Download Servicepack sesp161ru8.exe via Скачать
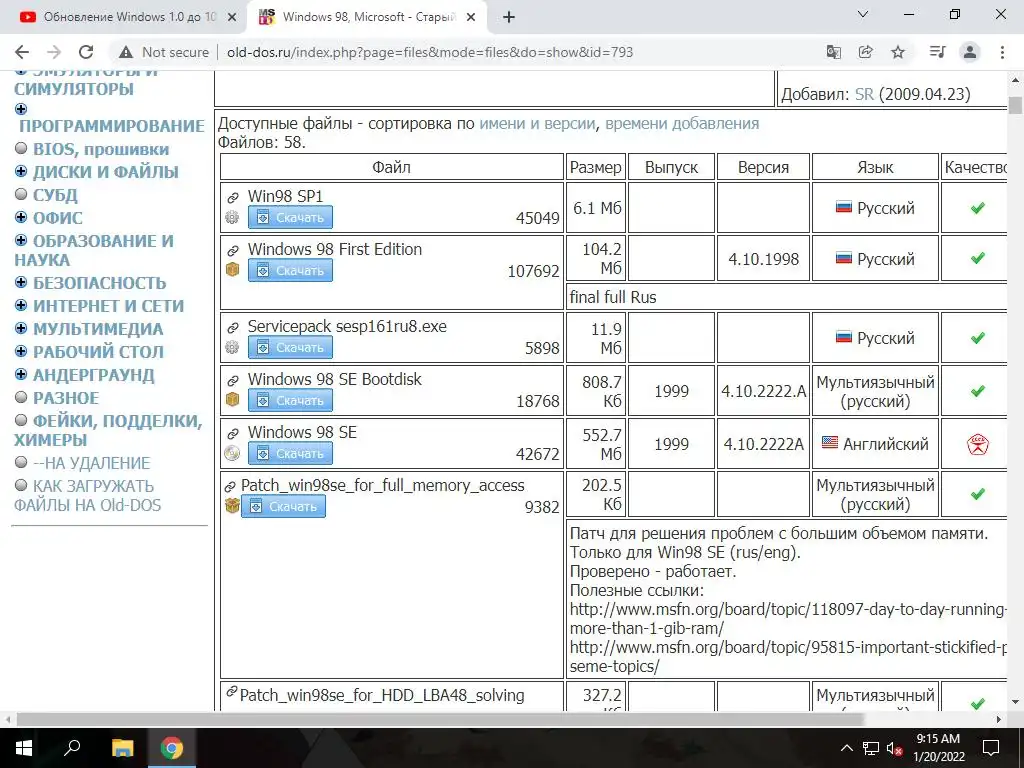Screen dimensions: 1024x768 click(x=290, y=347)
